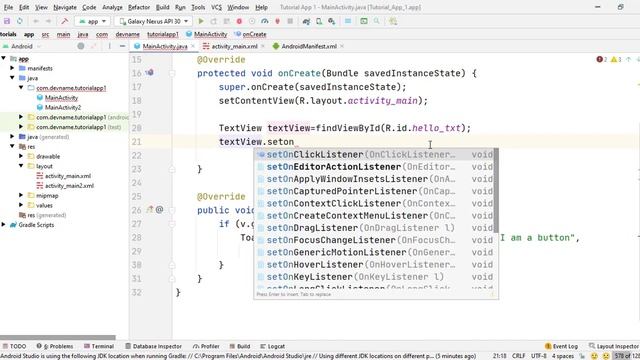Choose setOnHoverListener suggestion
This screenshot has height=360, width=640.
(373, 265)
